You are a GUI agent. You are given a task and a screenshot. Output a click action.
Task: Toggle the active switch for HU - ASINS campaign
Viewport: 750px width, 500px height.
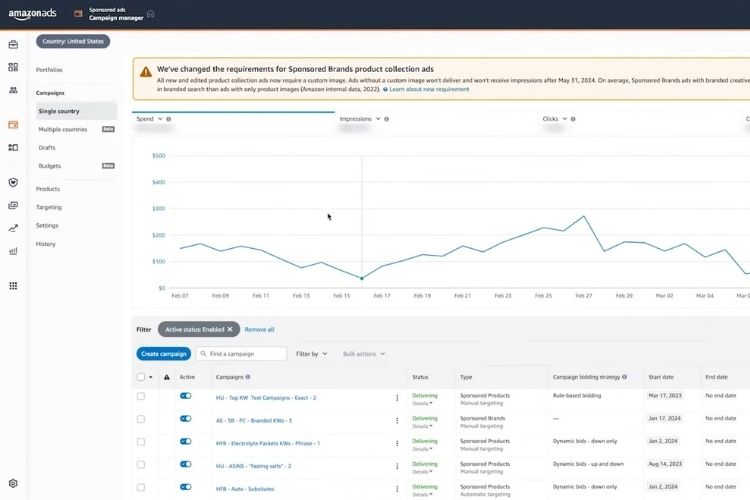click(x=186, y=464)
